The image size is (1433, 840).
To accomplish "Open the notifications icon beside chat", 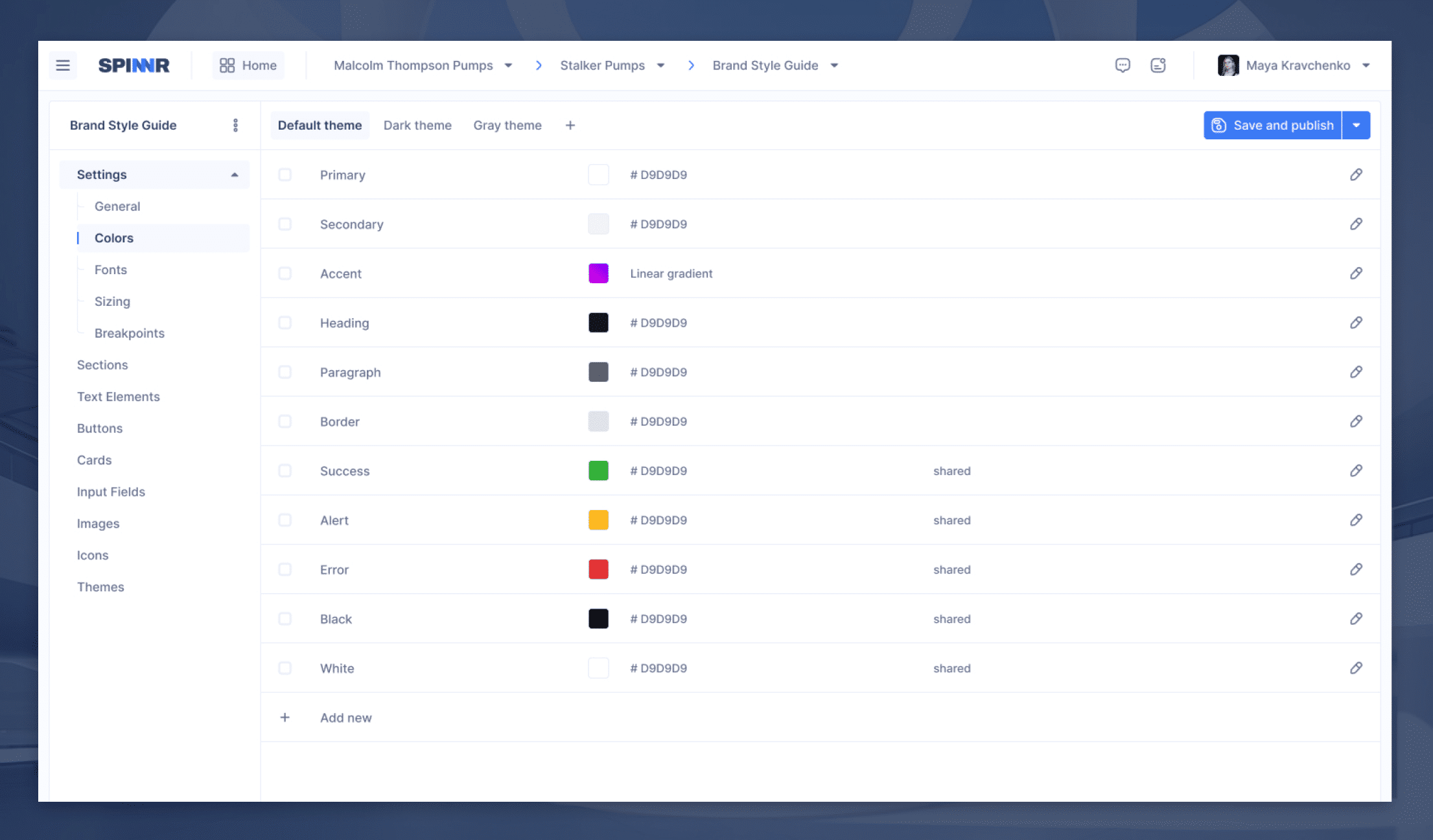I will click(1158, 65).
